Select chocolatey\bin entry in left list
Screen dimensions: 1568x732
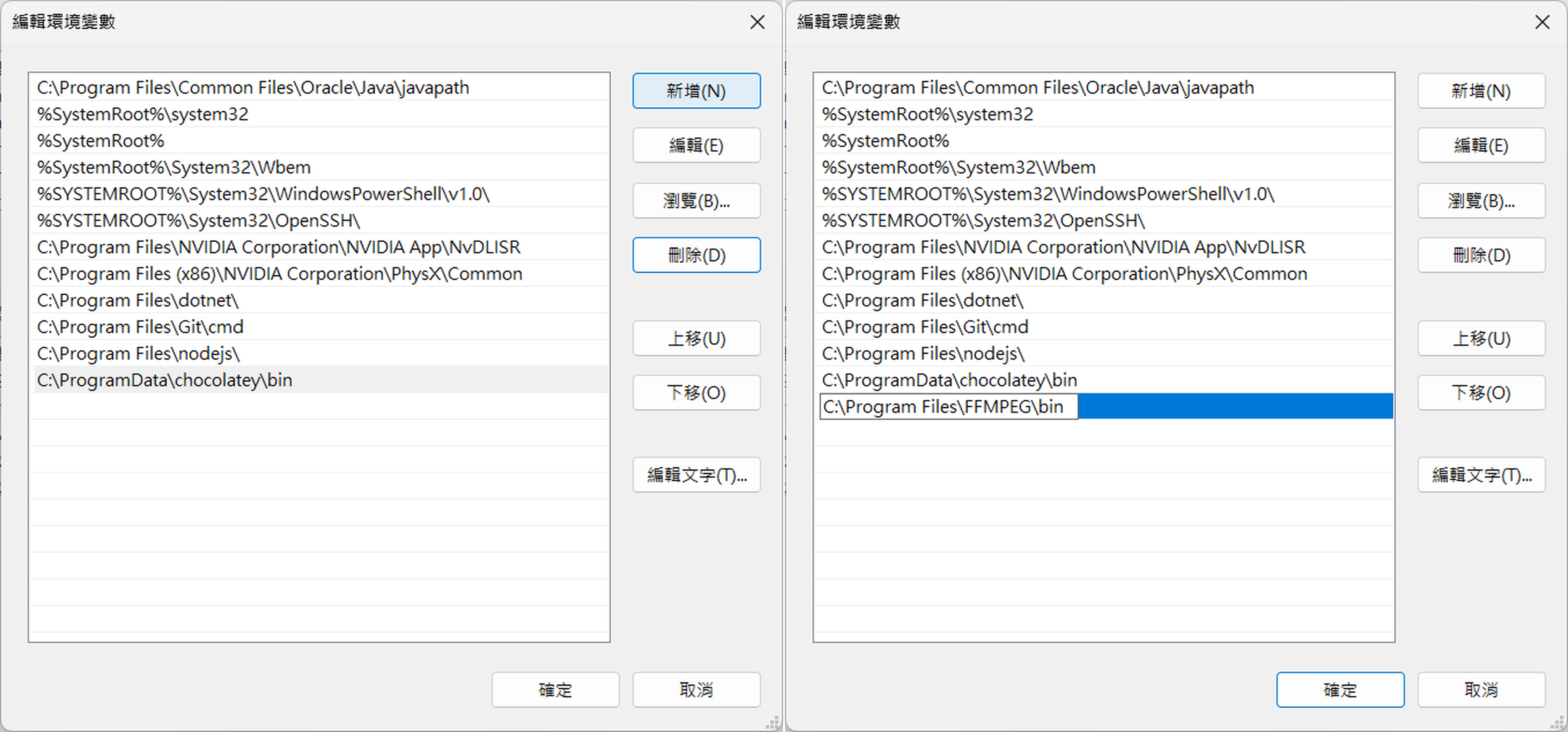164,380
